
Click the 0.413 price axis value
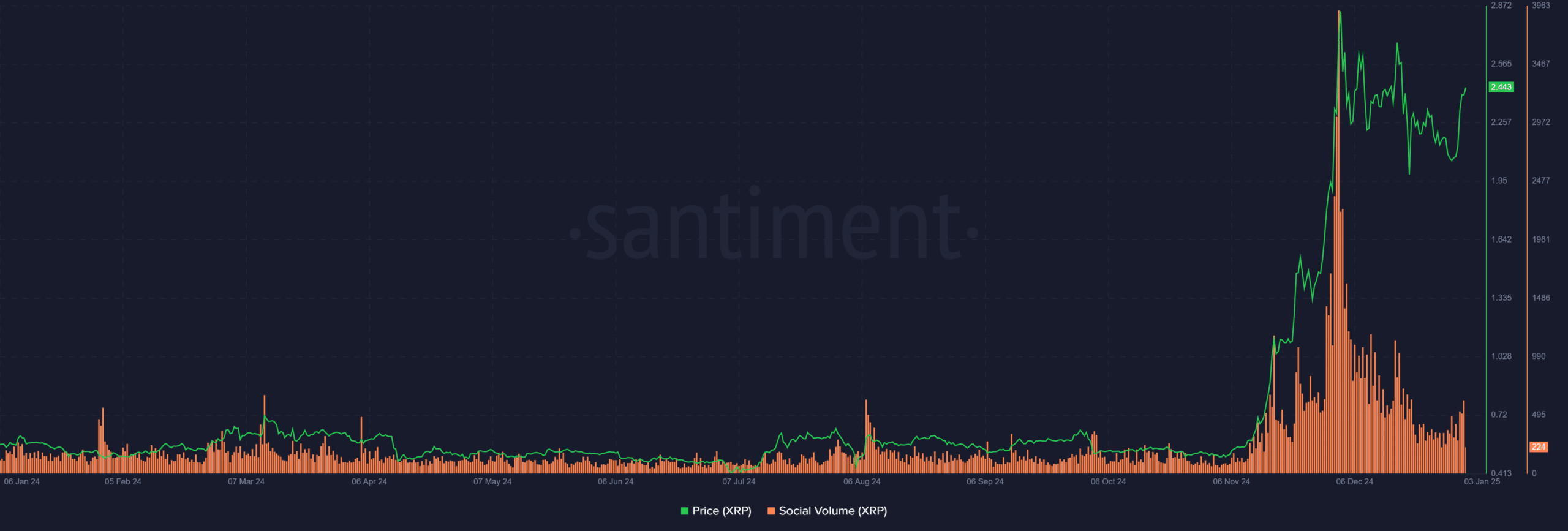point(1501,473)
